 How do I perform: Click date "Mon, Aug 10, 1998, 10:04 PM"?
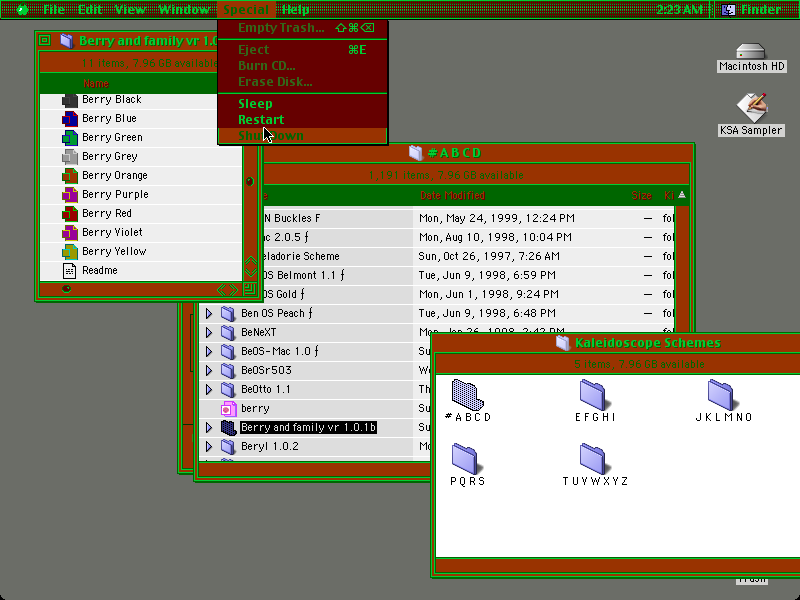point(495,237)
